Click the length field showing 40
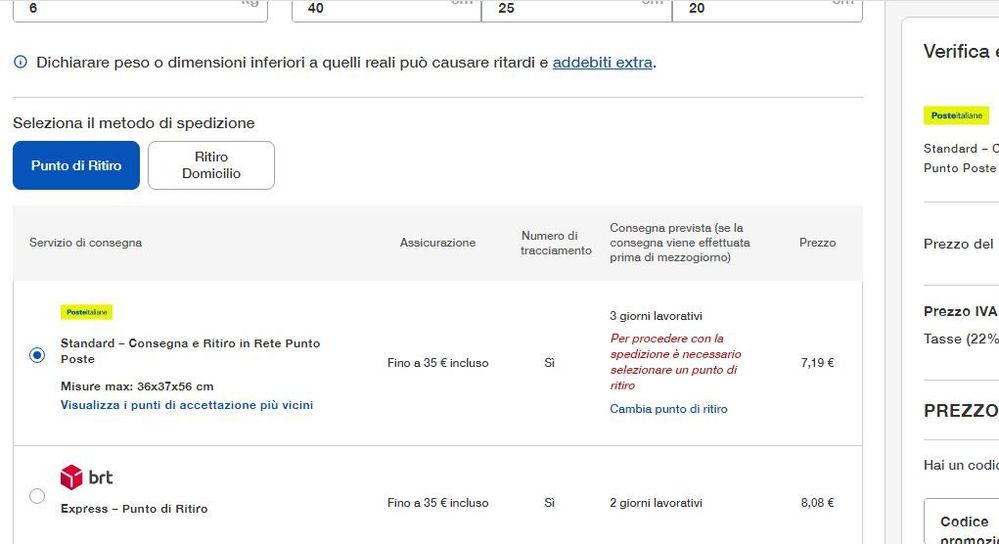 386,9
